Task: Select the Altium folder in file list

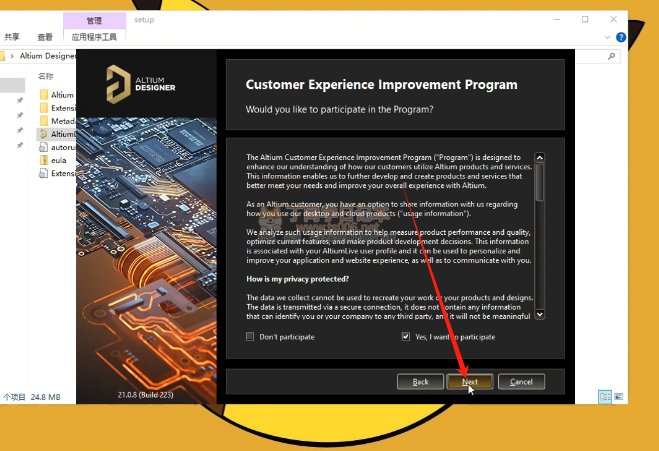Action: 58,95
